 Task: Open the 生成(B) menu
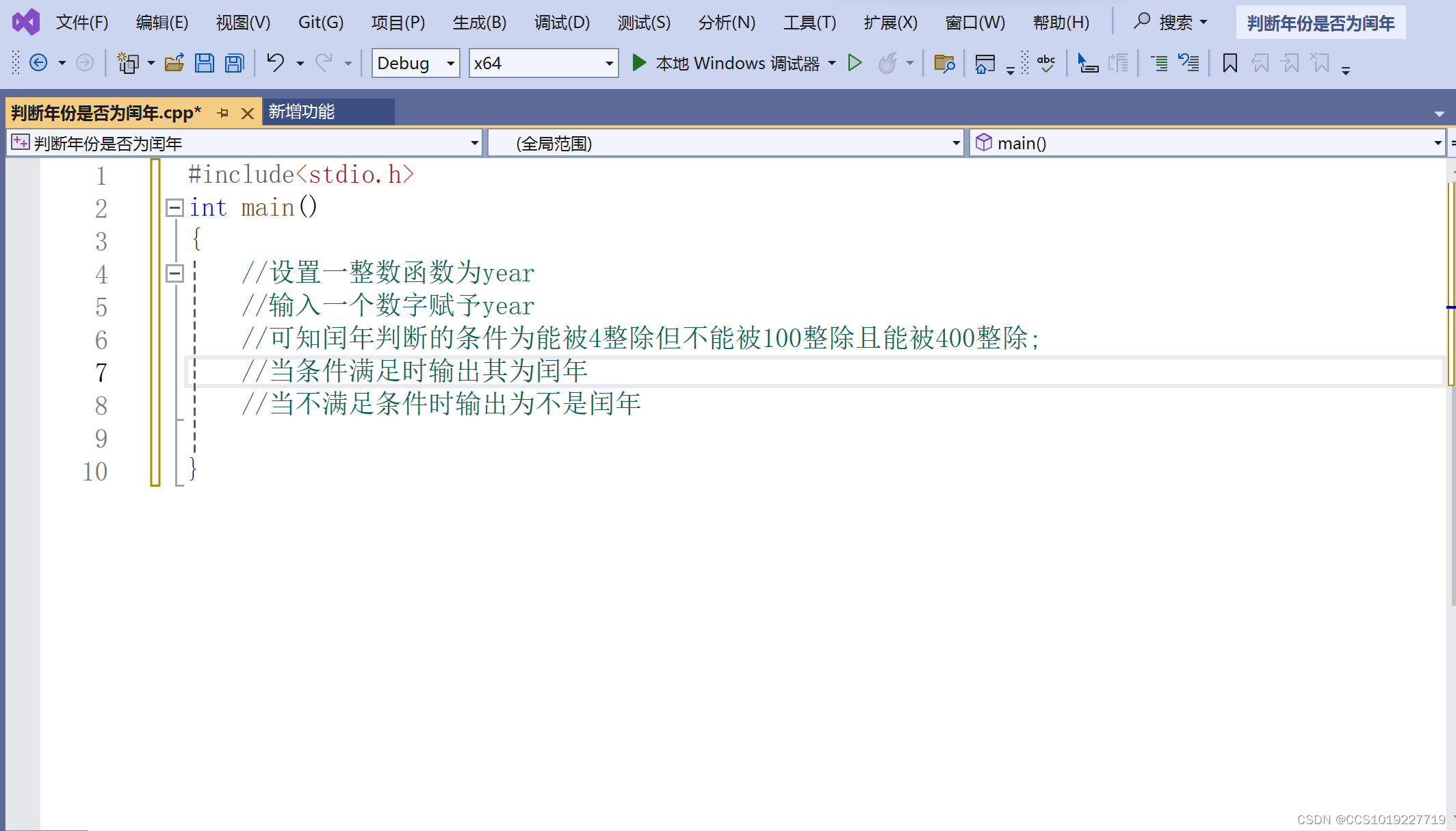pyautogui.click(x=480, y=23)
